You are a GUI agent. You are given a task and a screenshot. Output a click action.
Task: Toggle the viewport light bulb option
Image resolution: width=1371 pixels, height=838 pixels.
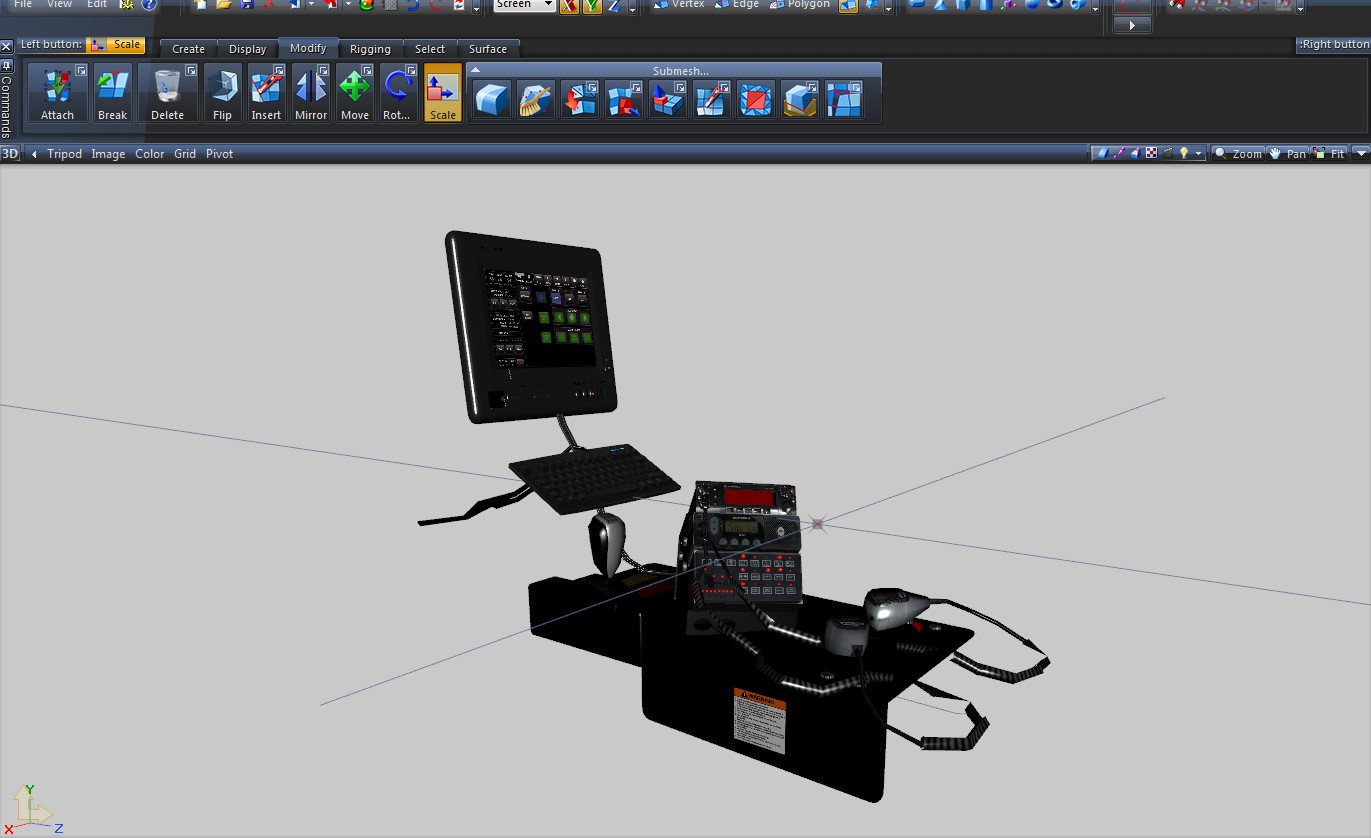[x=1184, y=154]
